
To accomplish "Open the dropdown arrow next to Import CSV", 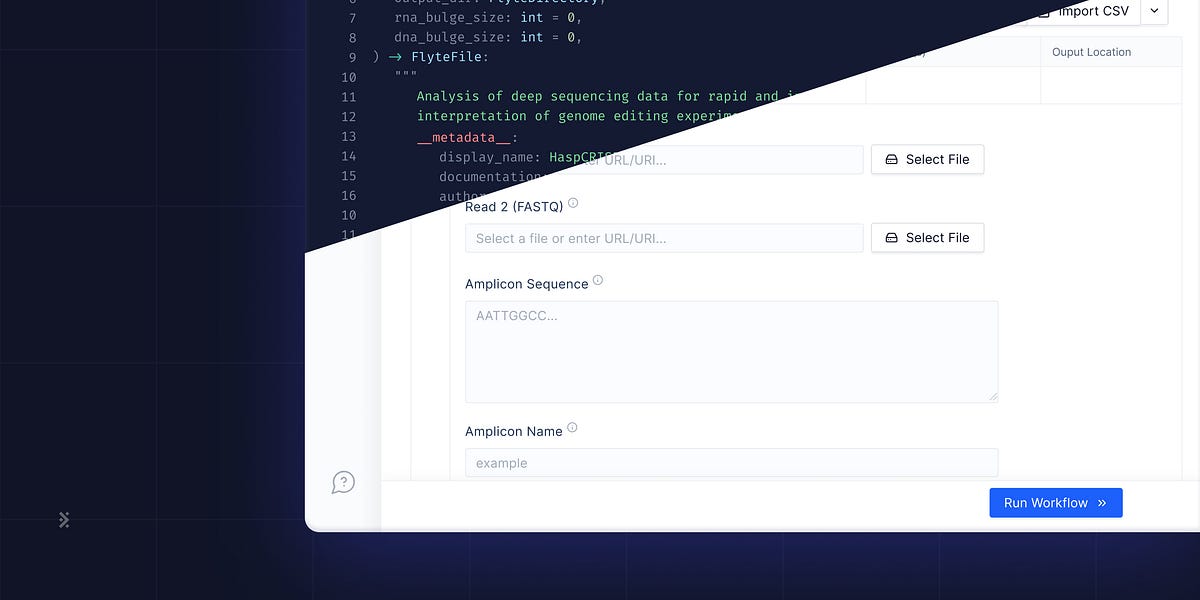I will pos(1154,11).
